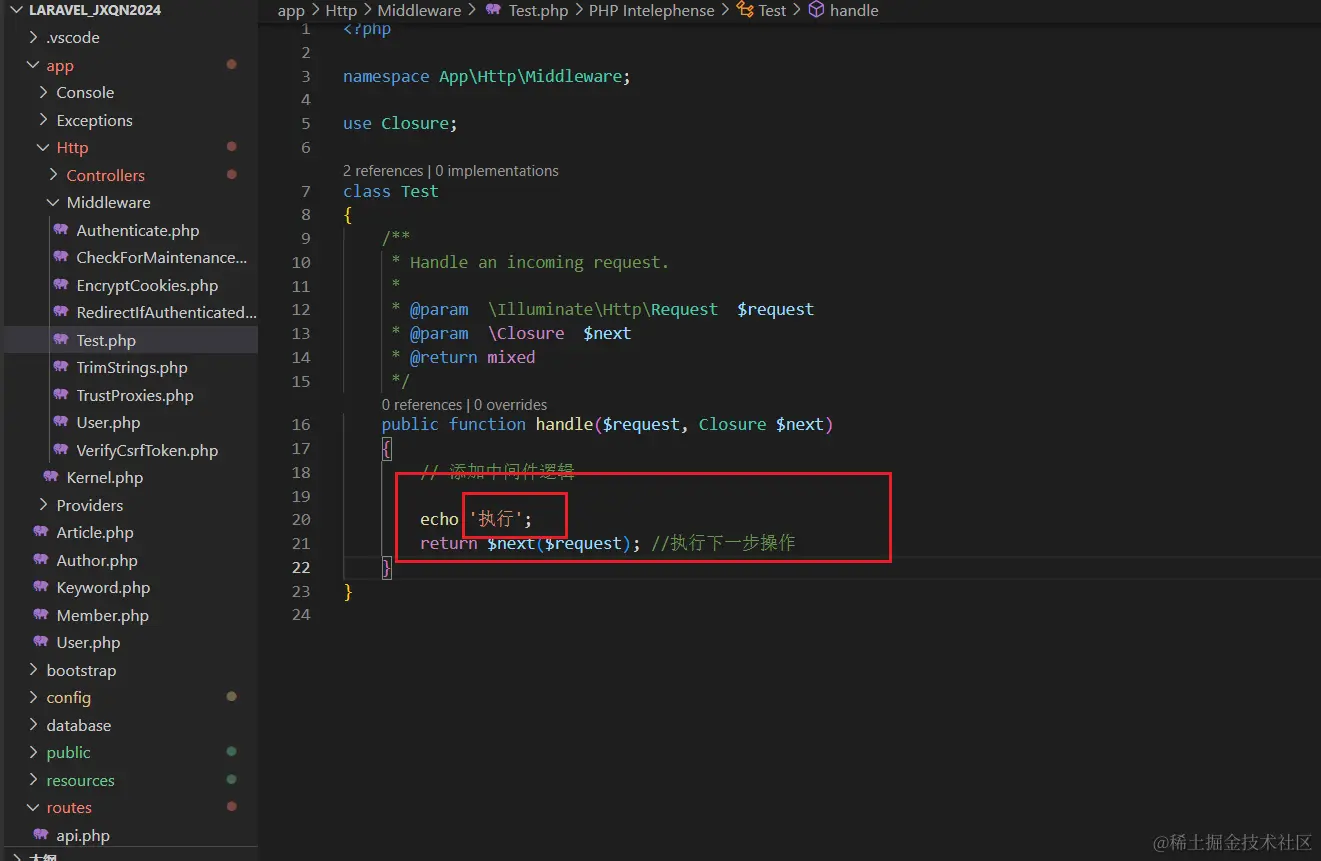Click PHP icon of Kernel.php
Viewport: 1321px width, 861px height.
tap(51, 477)
